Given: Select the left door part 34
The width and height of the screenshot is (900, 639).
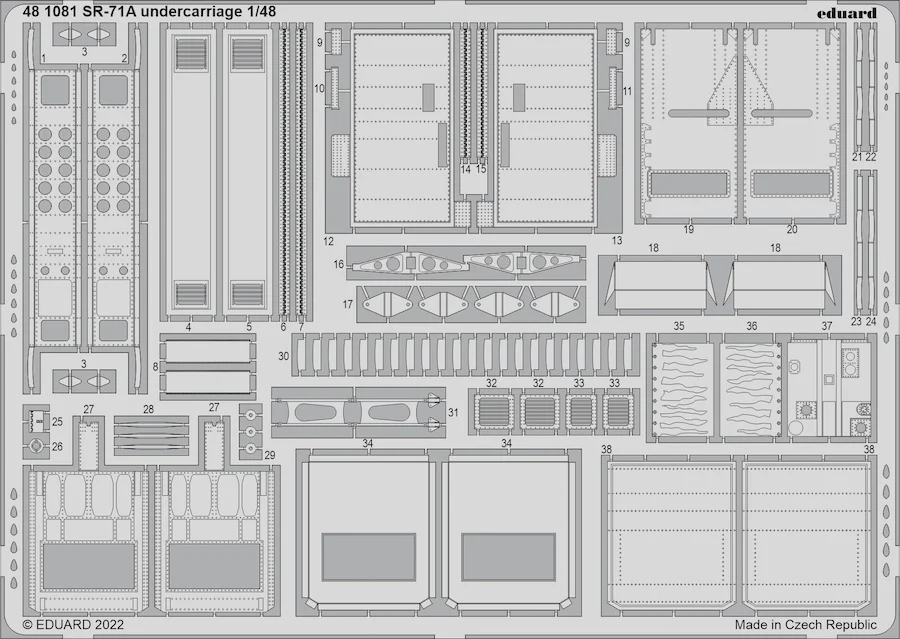Looking at the screenshot, I should (x=367, y=534).
